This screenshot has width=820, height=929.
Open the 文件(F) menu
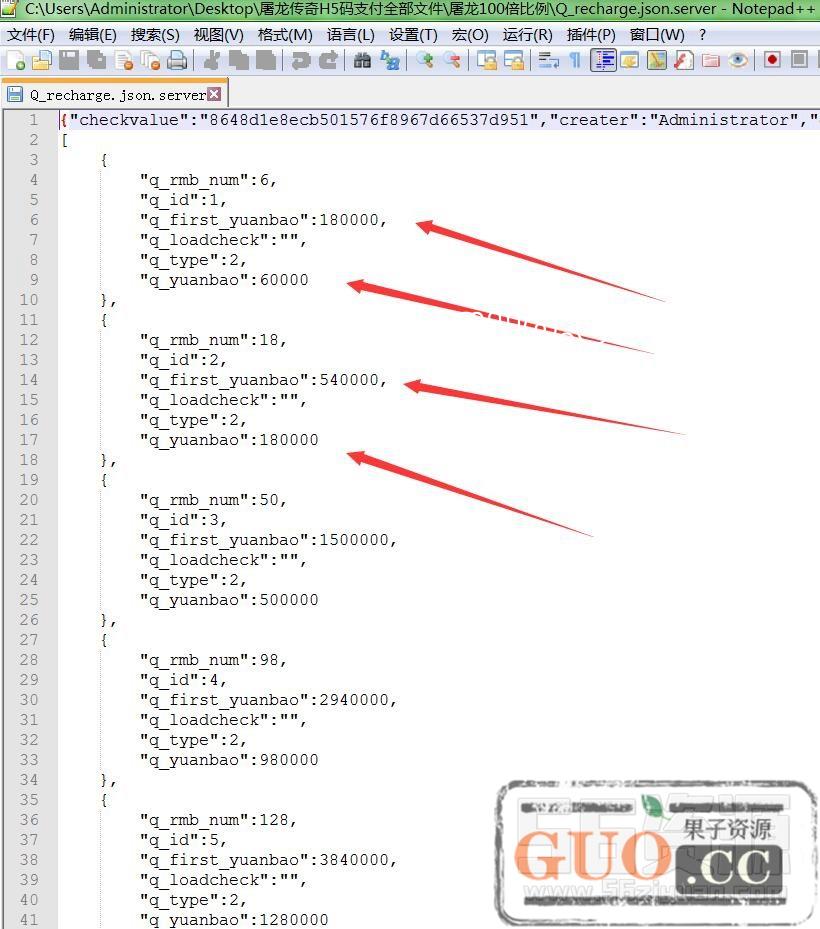tap(31, 34)
